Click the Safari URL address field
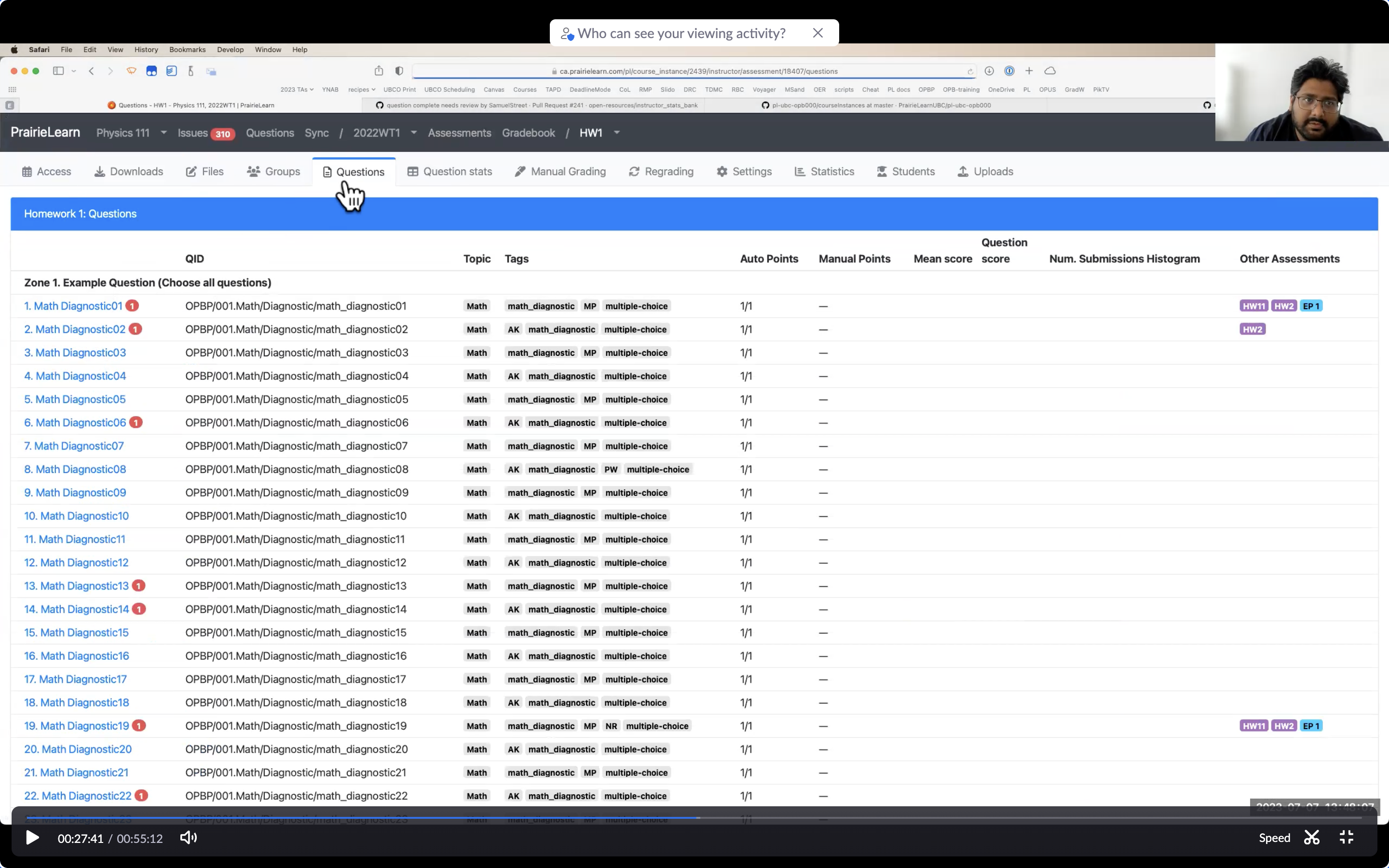Viewport: 1389px width, 868px height. (x=694, y=71)
